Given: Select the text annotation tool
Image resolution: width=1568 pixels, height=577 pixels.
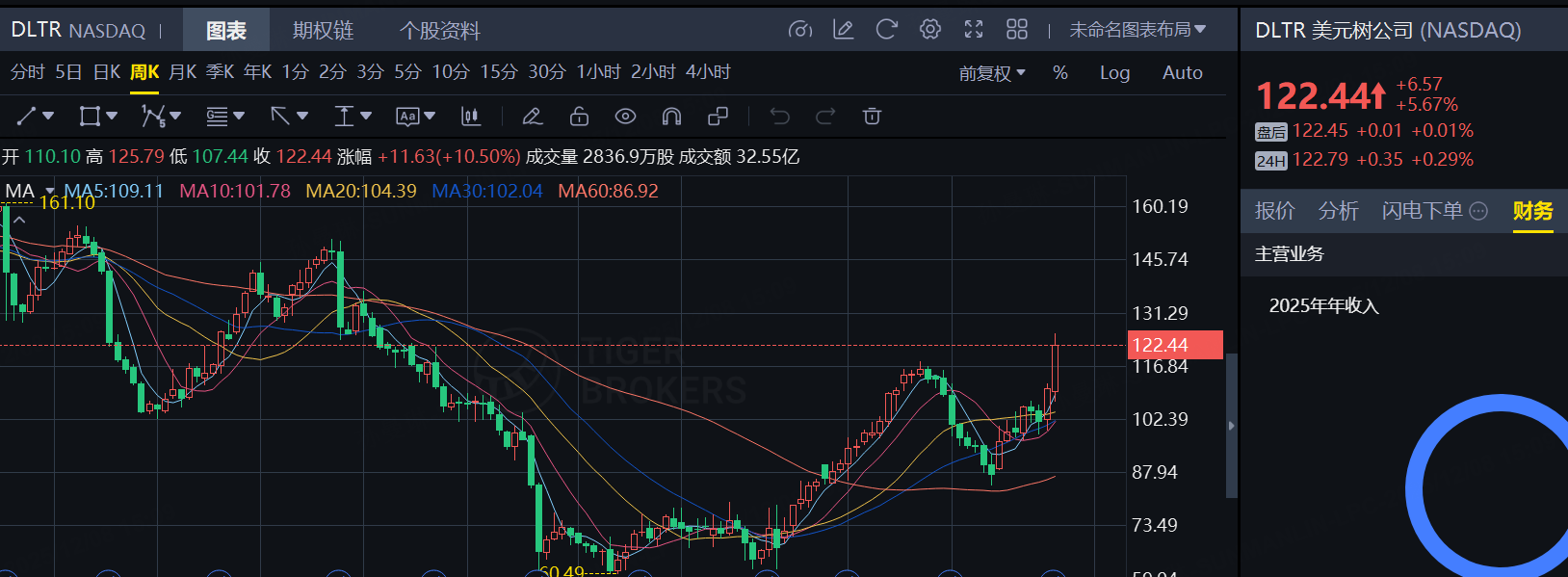Looking at the screenshot, I should (407, 117).
